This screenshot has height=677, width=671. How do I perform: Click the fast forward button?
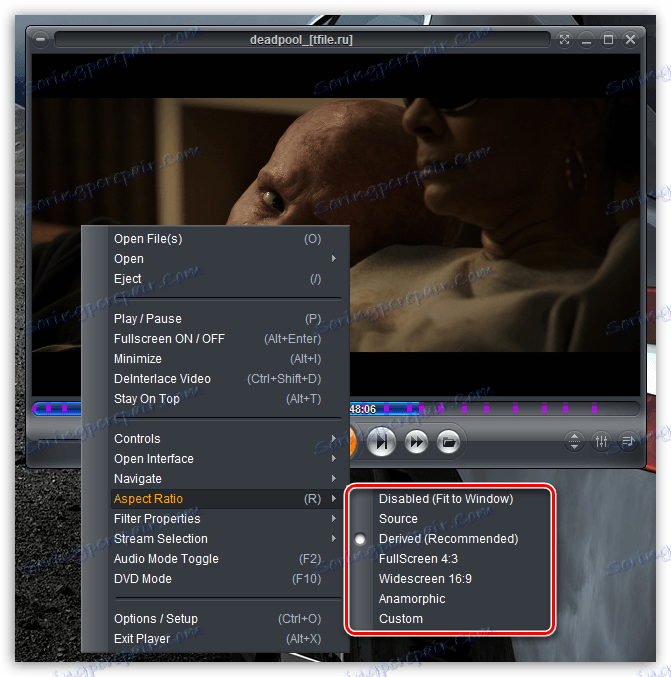point(416,442)
